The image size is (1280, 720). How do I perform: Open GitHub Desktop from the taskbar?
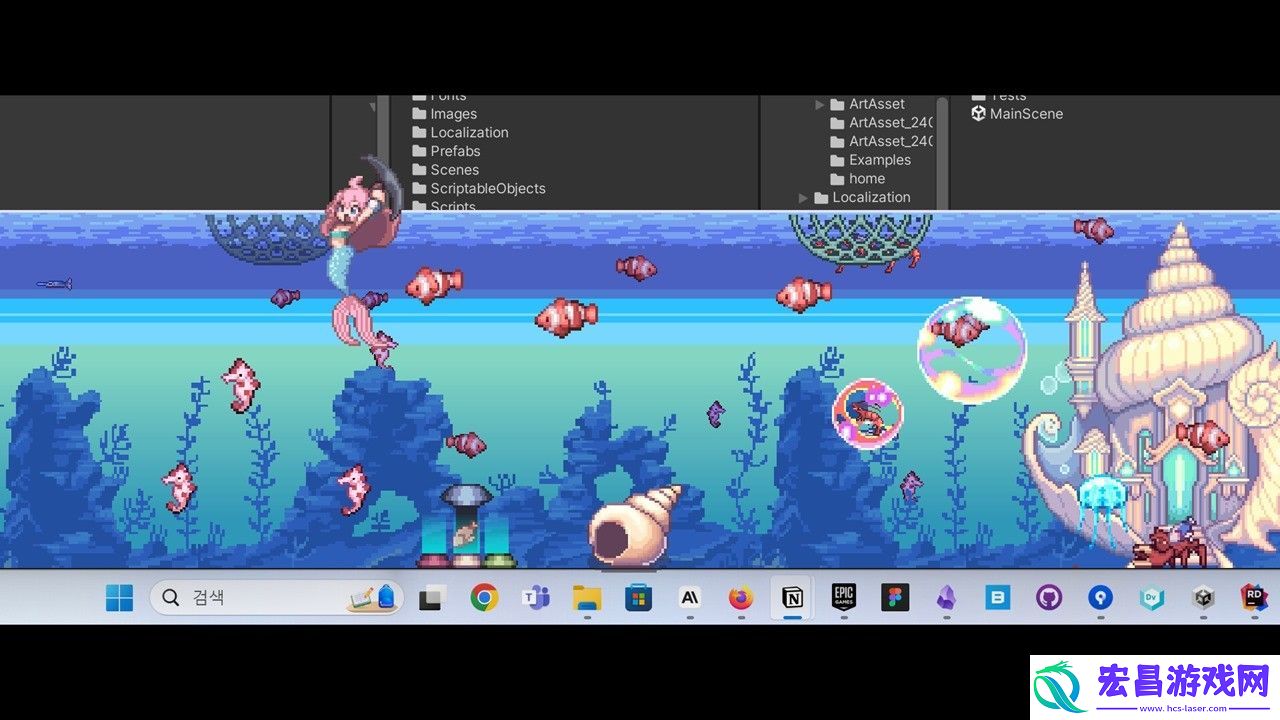click(x=1048, y=598)
